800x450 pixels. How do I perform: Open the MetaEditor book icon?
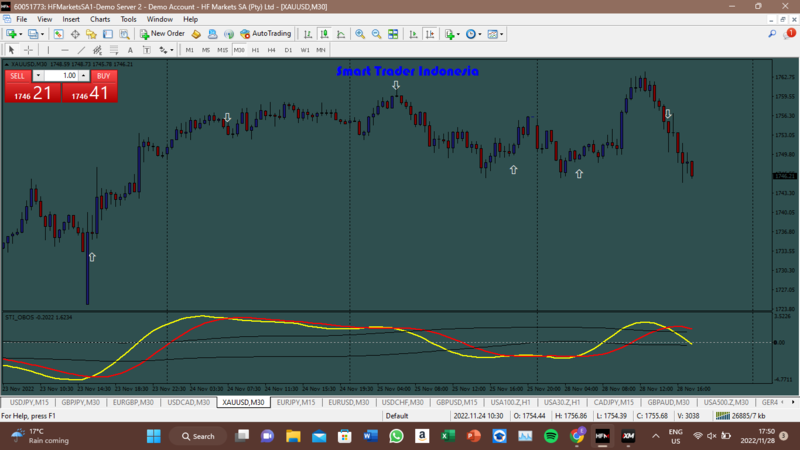[x=196, y=34]
